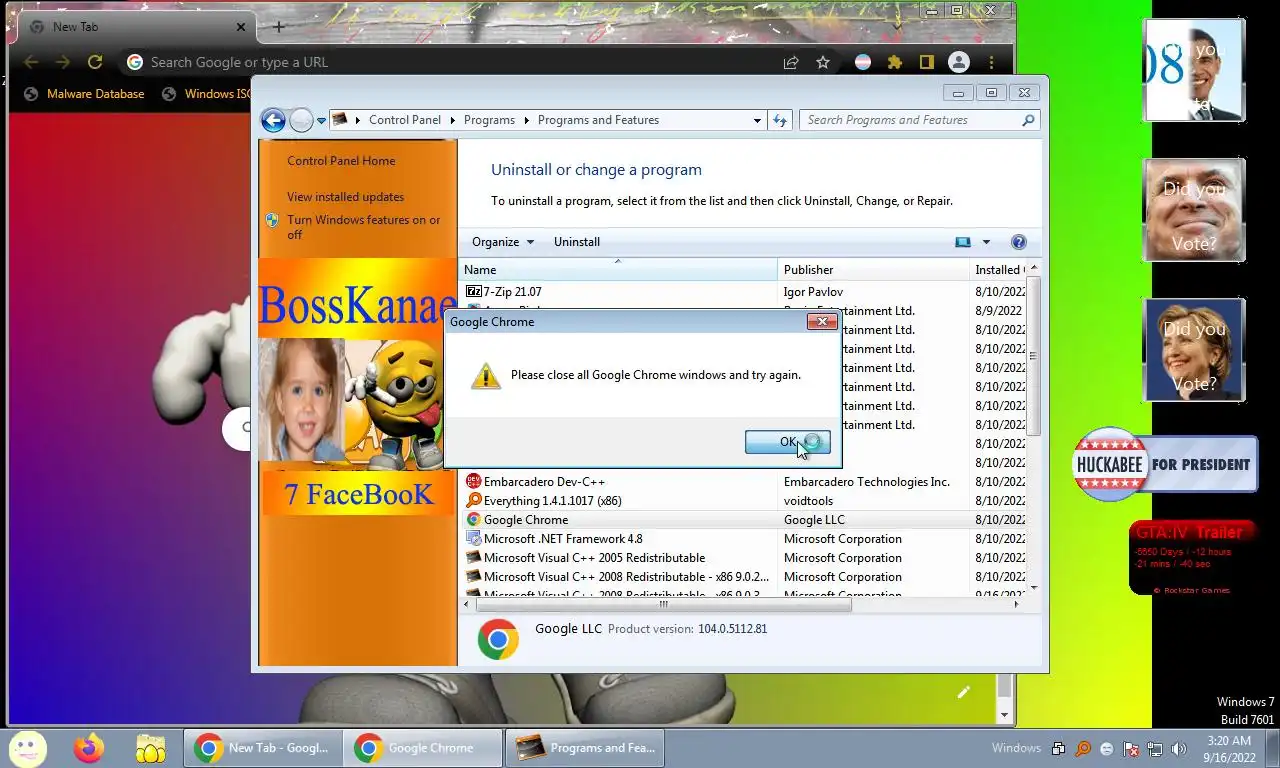Open Control Panel Home link
The height and width of the screenshot is (768, 1280).
[x=341, y=161]
